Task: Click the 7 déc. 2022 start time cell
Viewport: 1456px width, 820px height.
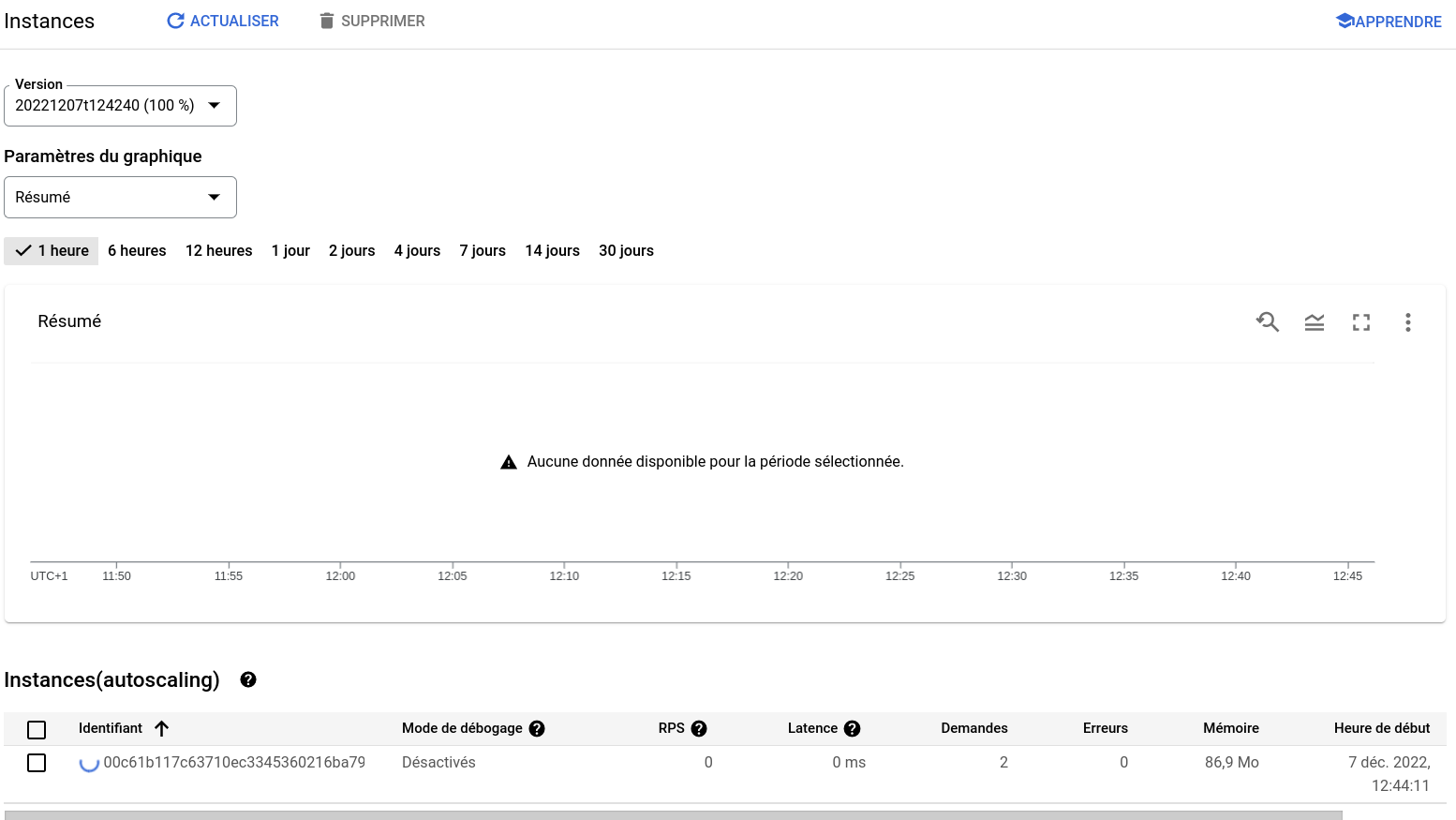Action: (1390, 774)
